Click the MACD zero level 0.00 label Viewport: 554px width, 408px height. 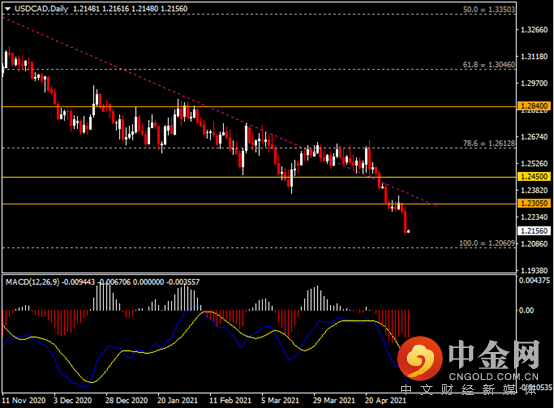pos(526,310)
